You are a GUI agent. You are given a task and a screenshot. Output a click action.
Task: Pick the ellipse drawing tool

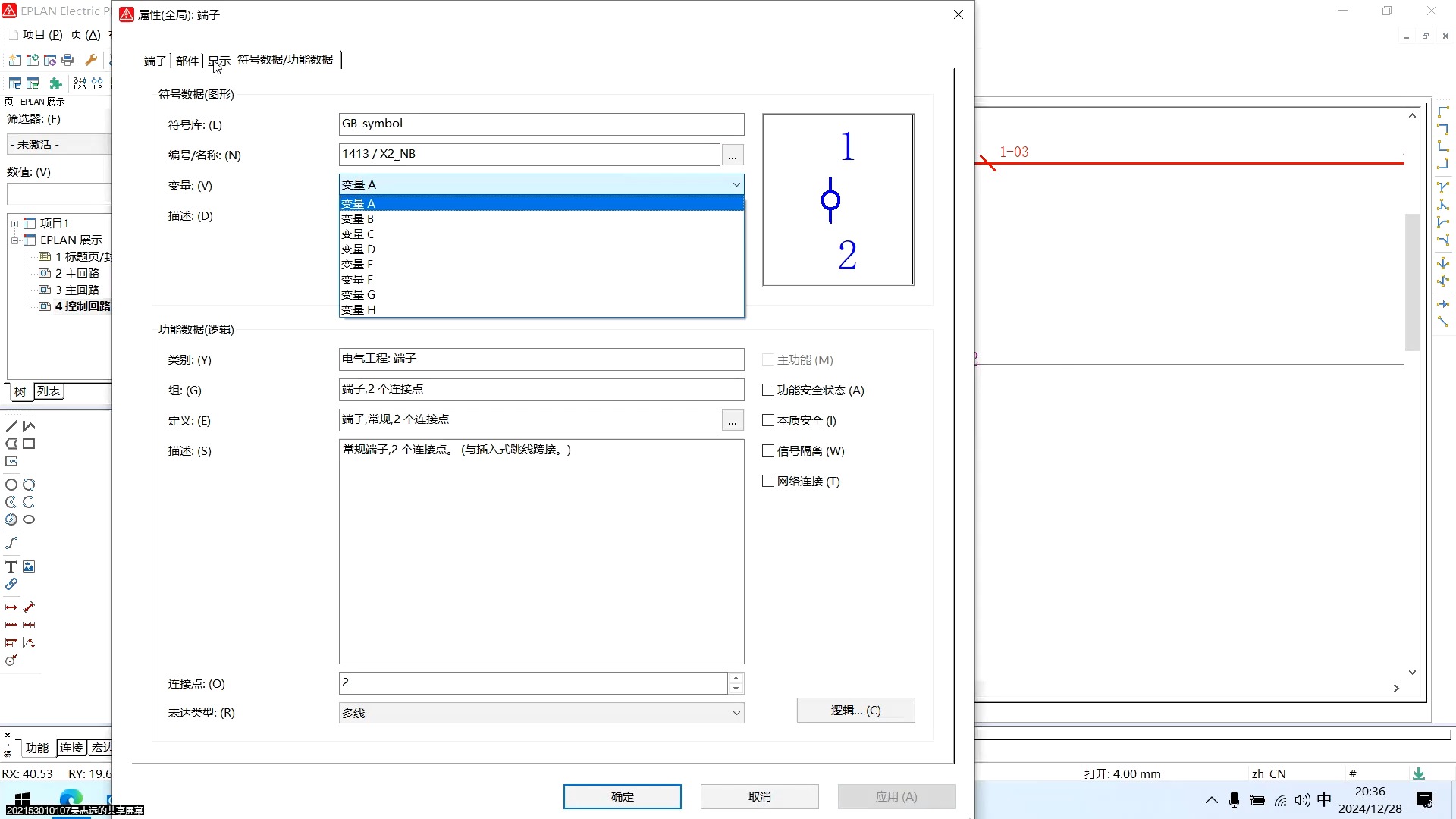[x=29, y=520]
